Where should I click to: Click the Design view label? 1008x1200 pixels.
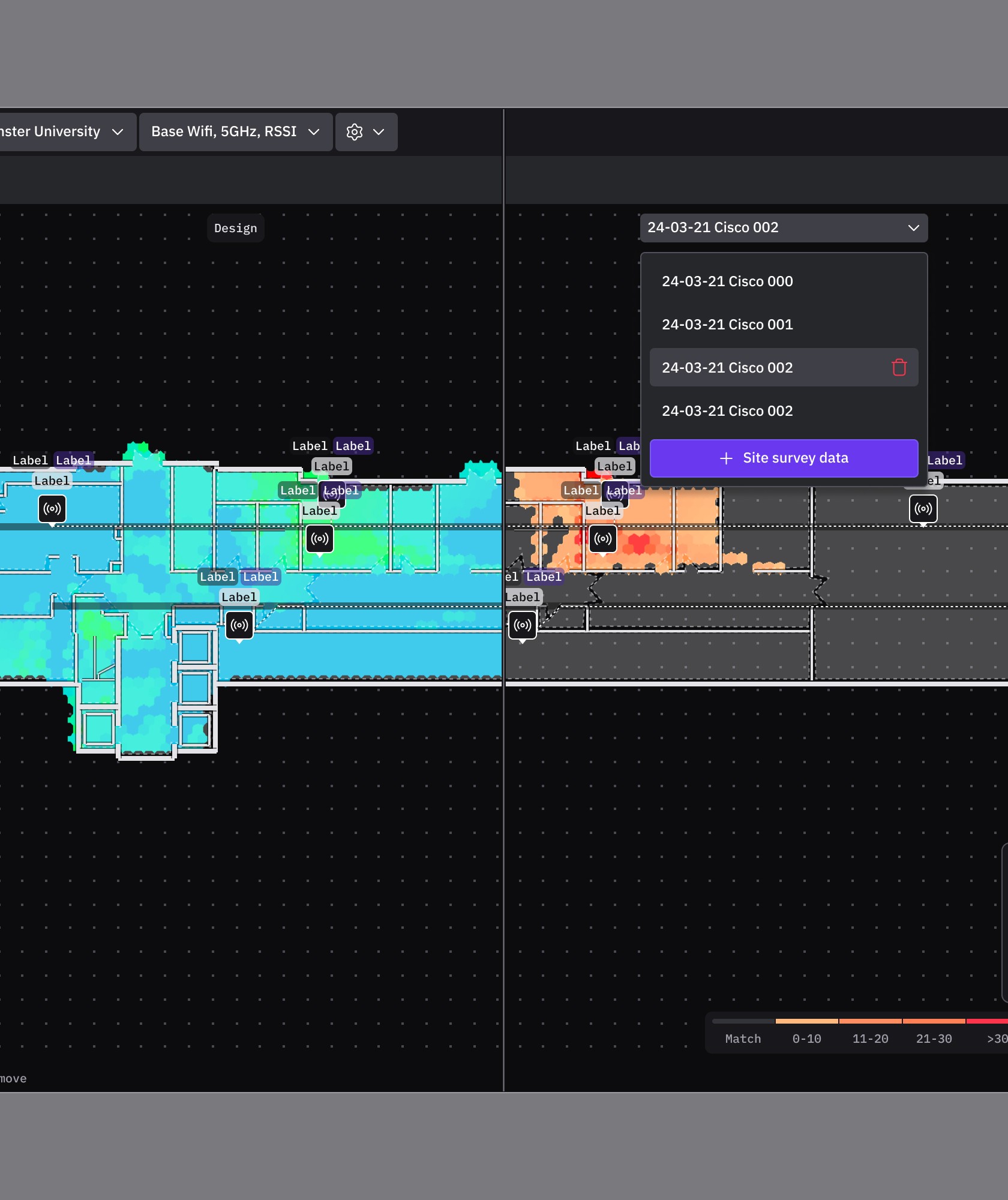[x=236, y=228]
